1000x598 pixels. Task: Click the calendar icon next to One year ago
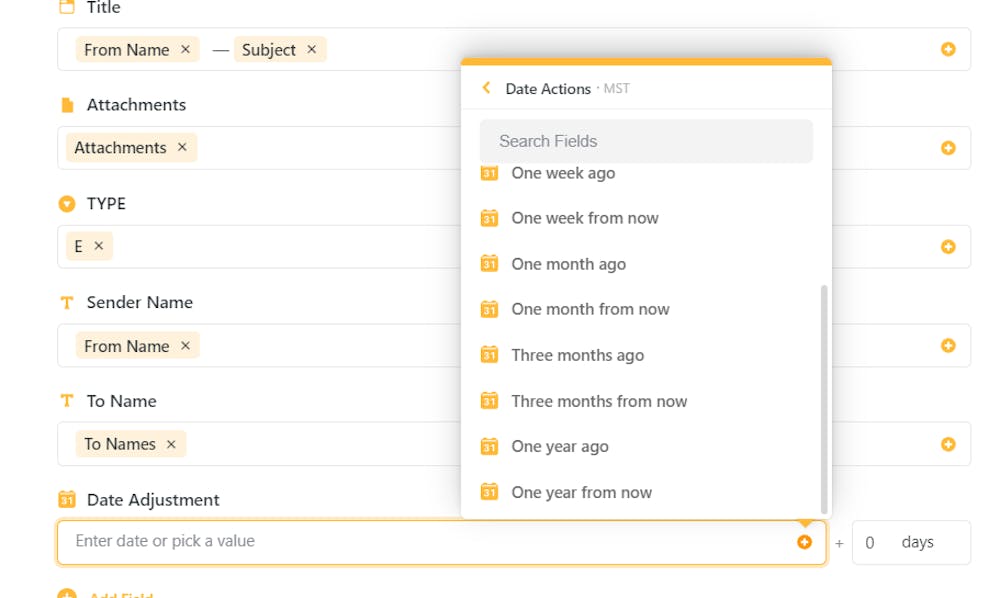click(x=489, y=446)
